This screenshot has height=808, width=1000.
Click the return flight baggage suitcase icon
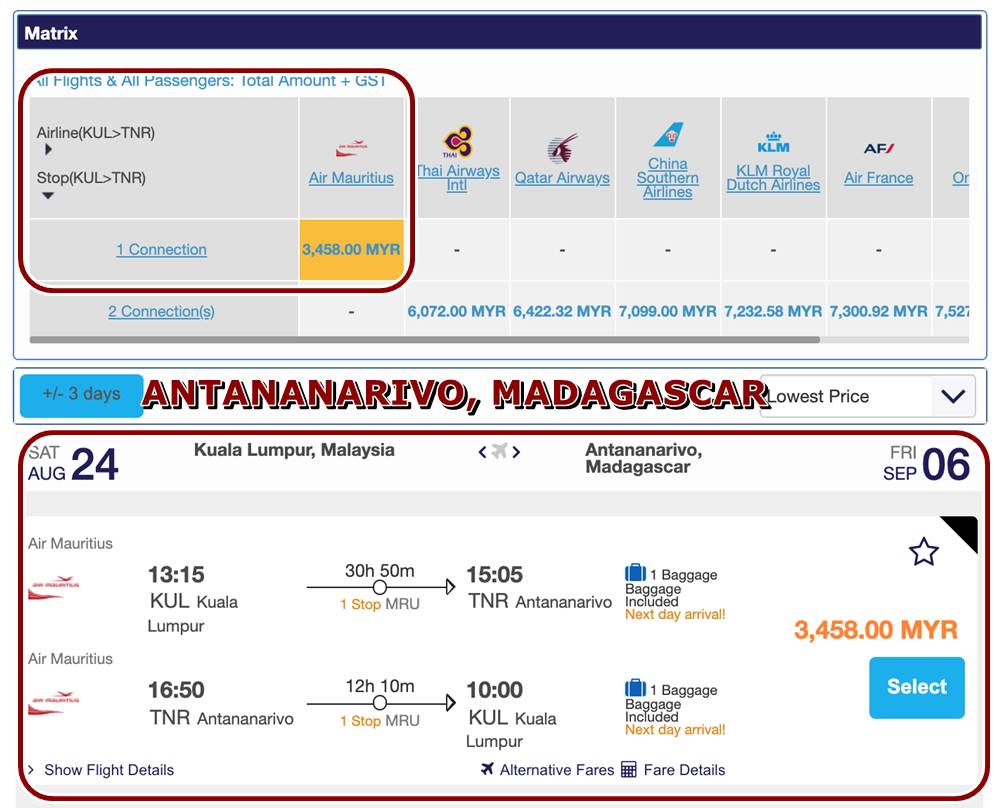click(x=635, y=687)
